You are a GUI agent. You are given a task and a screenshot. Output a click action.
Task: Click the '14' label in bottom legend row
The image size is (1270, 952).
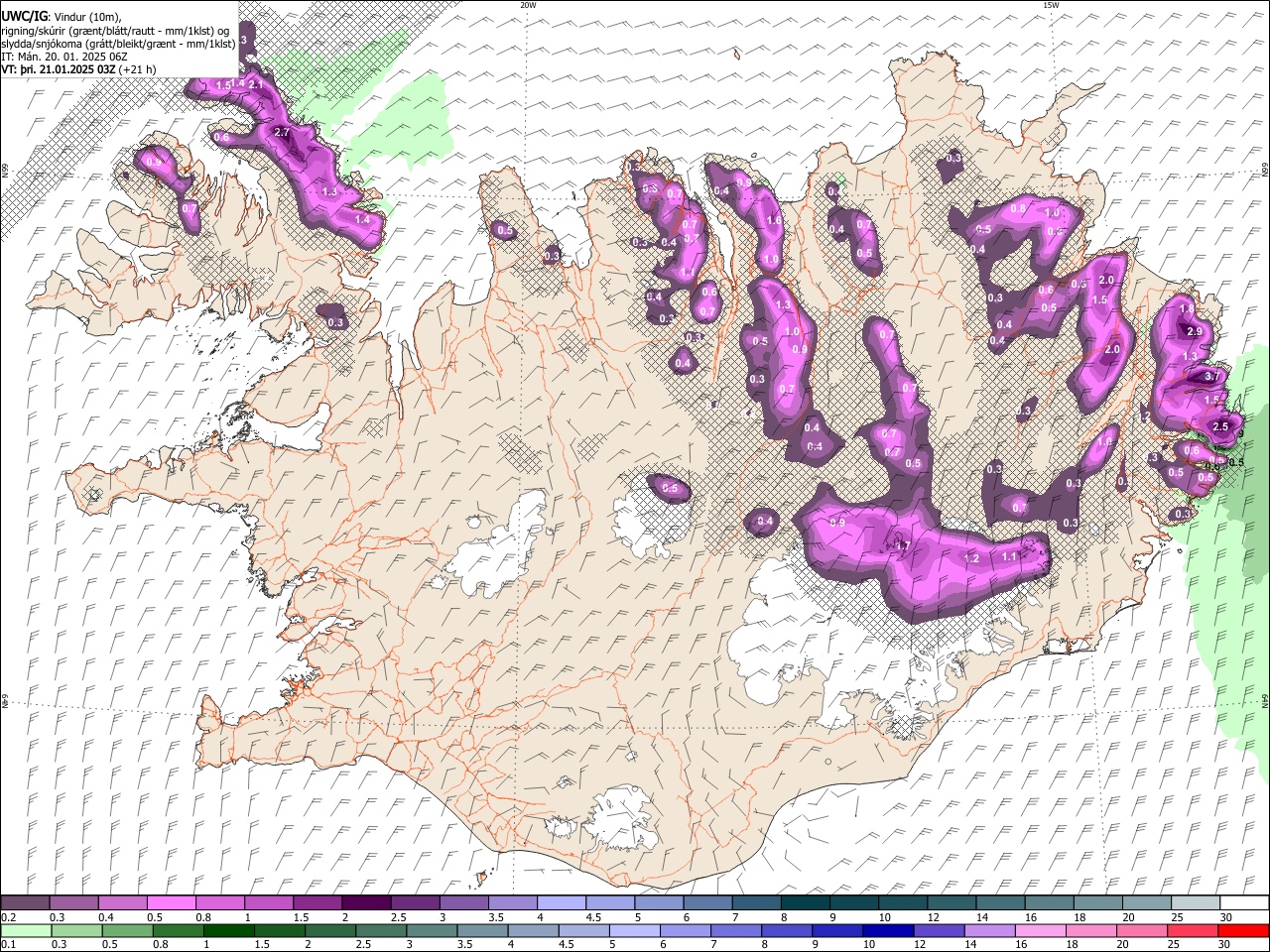click(x=971, y=945)
